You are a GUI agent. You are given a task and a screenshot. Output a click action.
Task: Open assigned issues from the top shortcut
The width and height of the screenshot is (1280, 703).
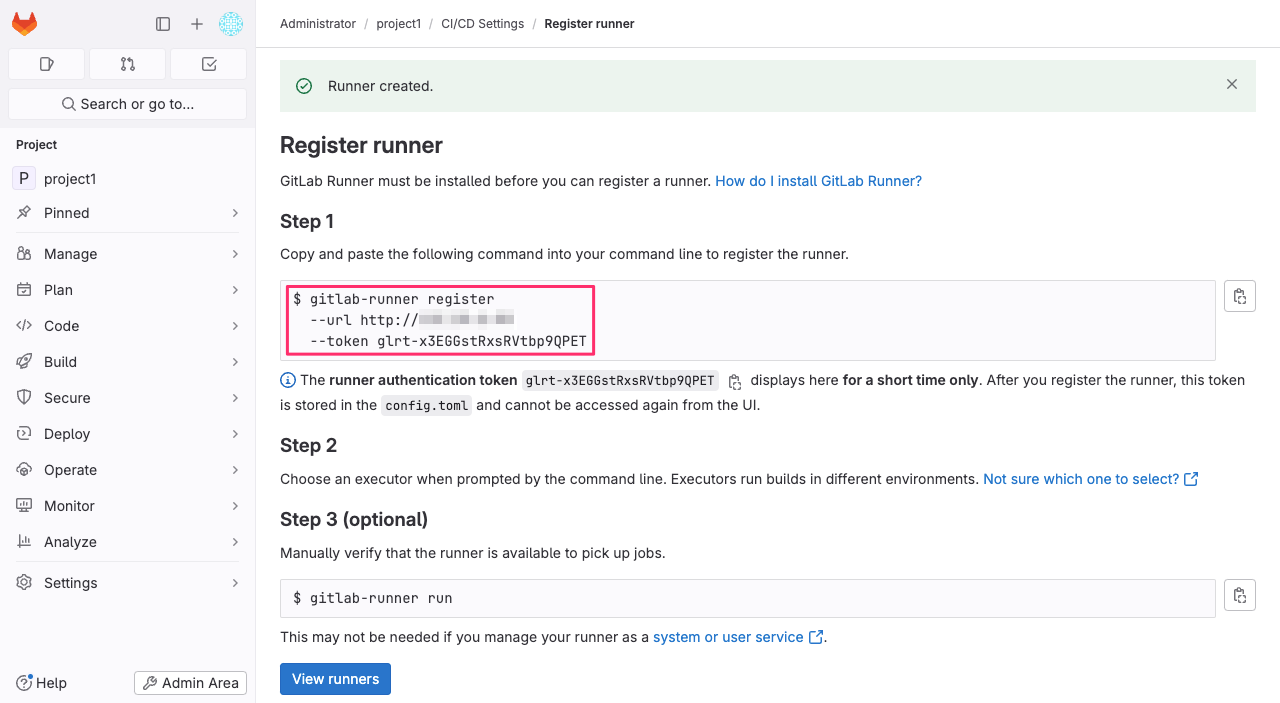tap(47, 64)
